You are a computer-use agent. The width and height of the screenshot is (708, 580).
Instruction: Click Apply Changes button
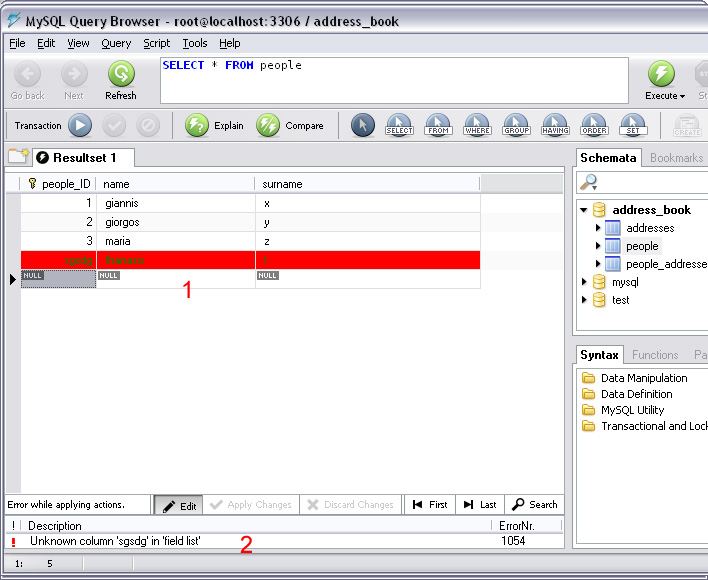point(251,505)
